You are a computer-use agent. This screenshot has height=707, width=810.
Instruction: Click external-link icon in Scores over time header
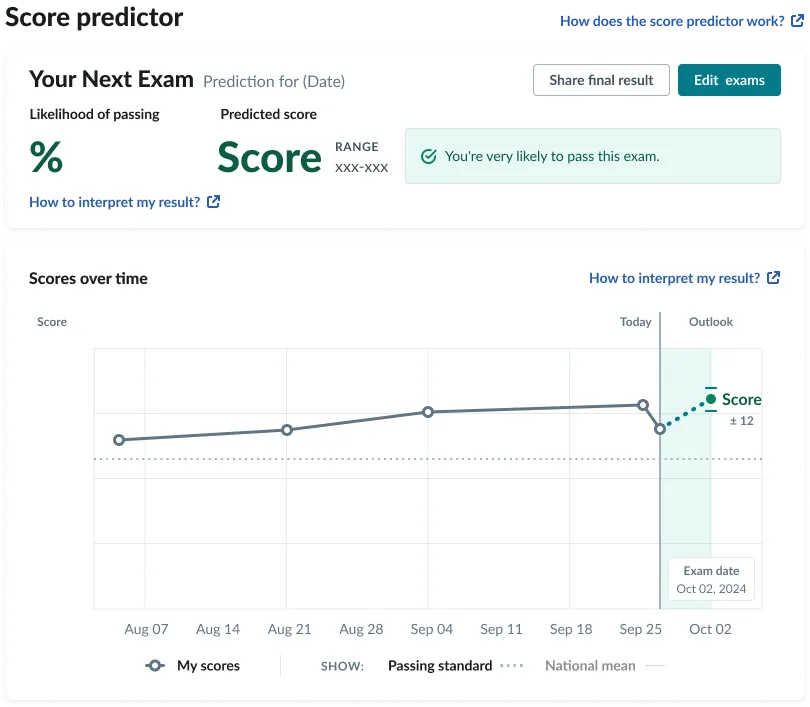[773, 277]
